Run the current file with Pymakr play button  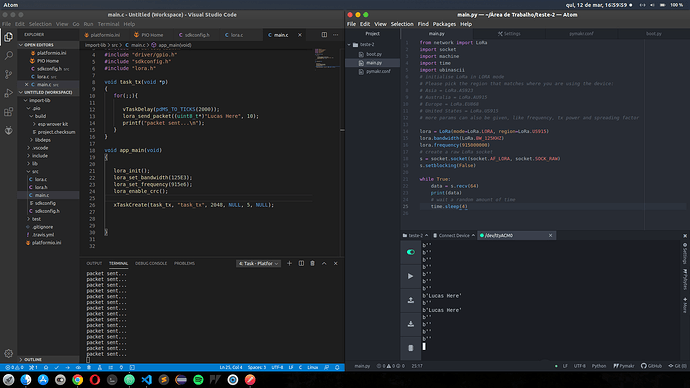411,276
